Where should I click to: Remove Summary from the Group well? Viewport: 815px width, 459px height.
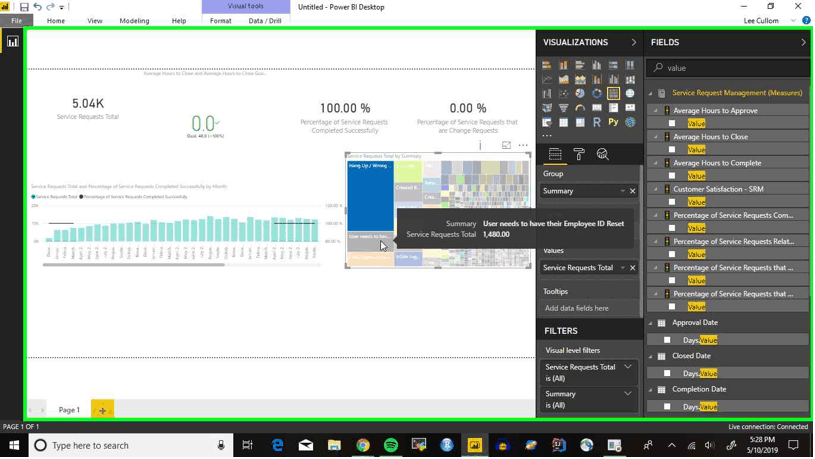pyautogui.click(x=633, y=191)
